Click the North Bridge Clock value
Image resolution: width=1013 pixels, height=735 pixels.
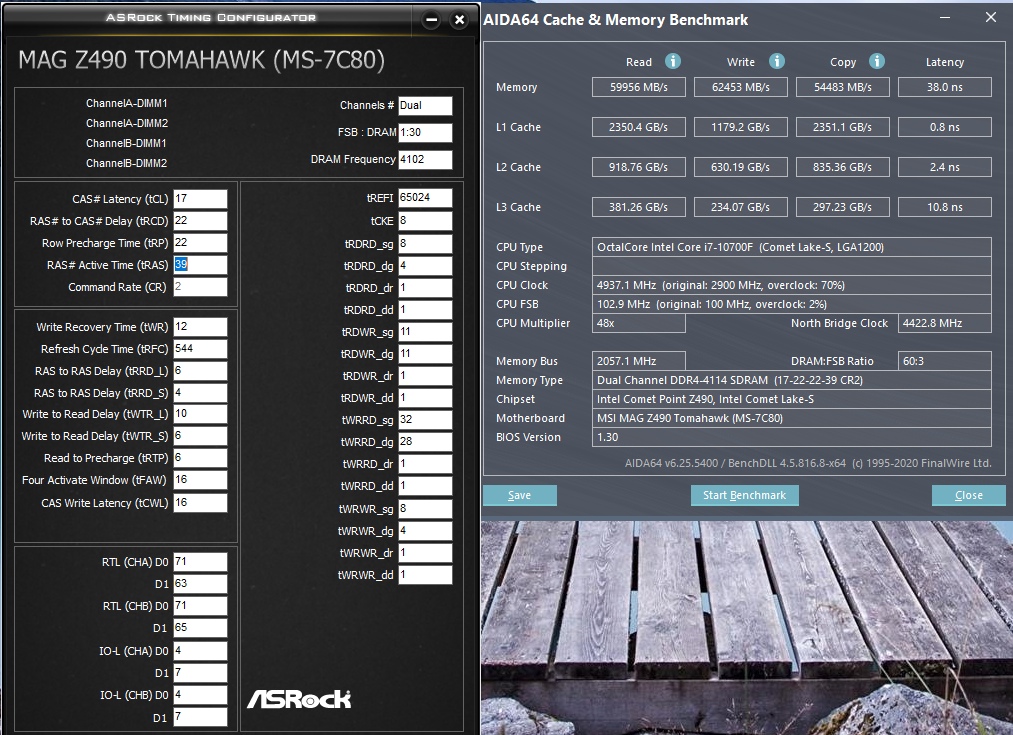click(x=945, y=323)
